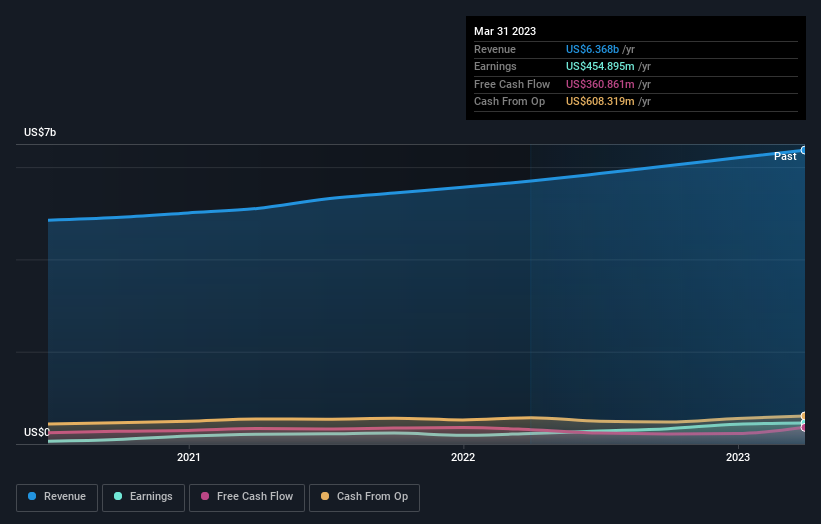821x524 pixels.
Task: Click the Revenue label in the tooltip
Action: 495,49
